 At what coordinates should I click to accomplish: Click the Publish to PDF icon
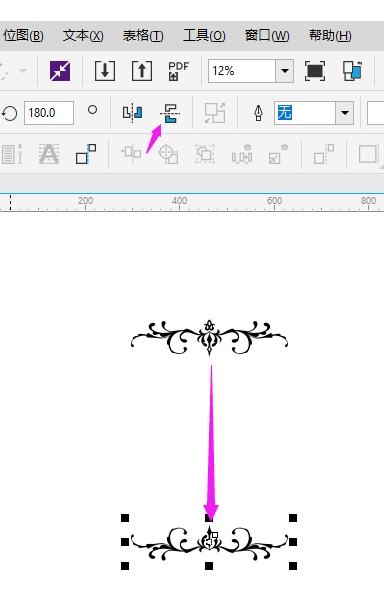click(x=178, y=71)
